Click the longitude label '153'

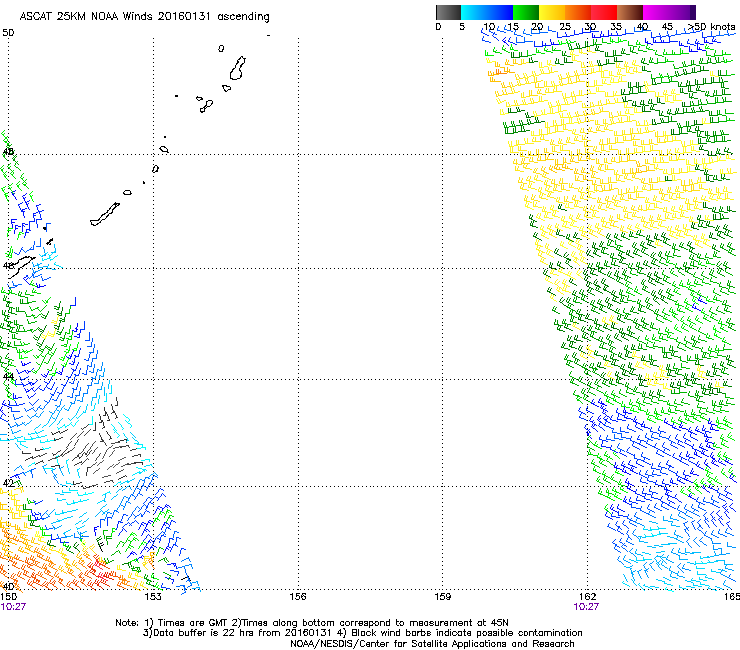point(153,597)
